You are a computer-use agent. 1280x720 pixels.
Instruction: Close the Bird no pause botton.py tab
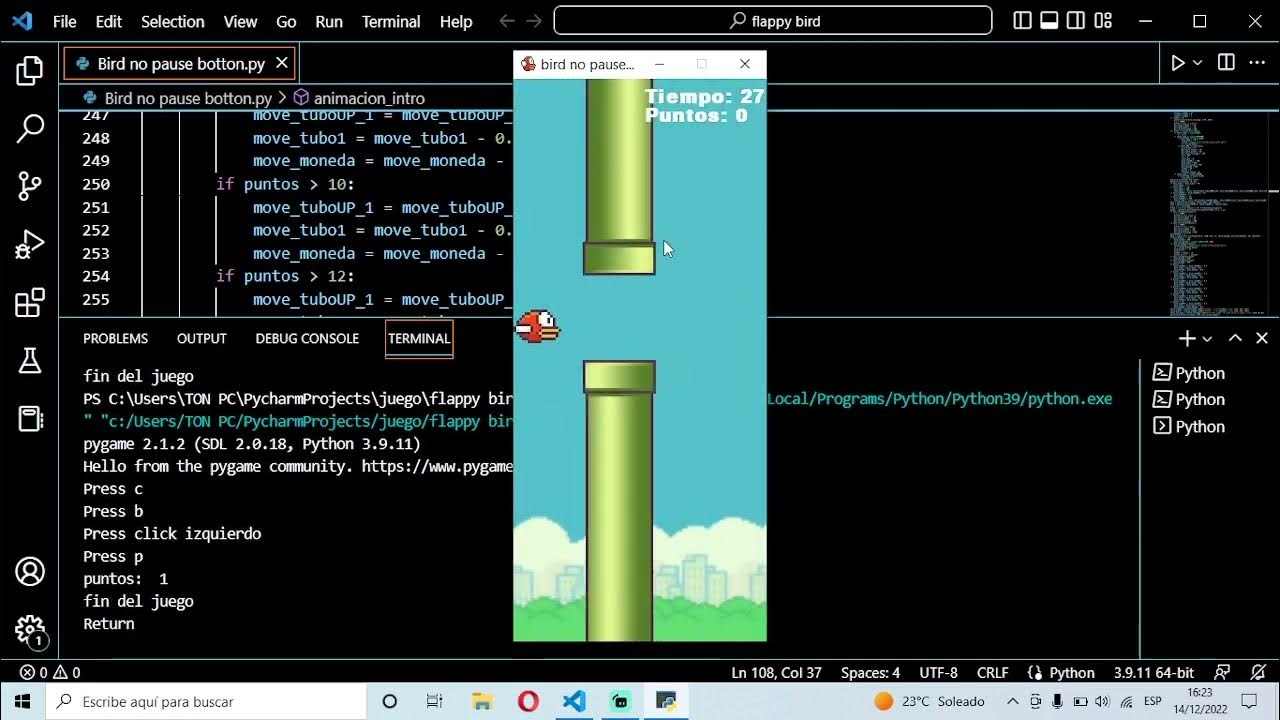click(282, 63)
